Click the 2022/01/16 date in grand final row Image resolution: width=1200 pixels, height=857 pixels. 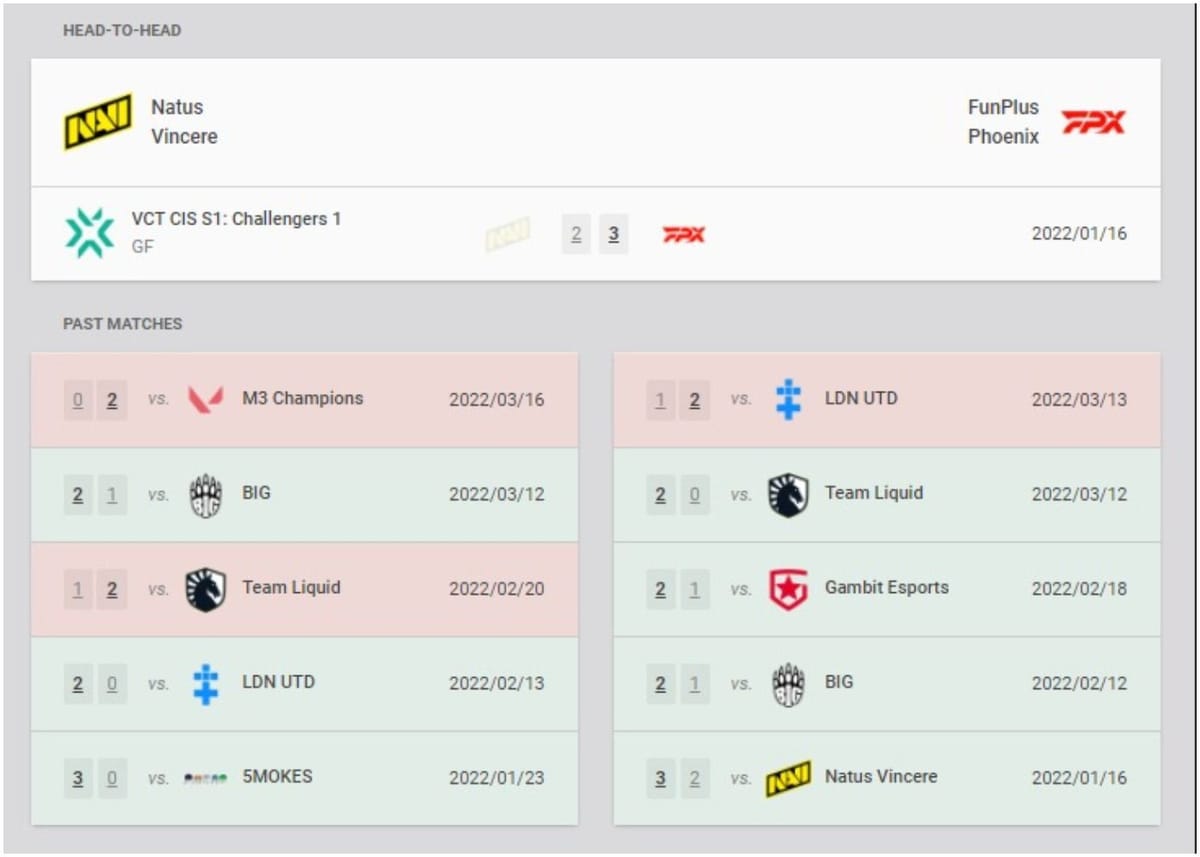point(1079,232)
